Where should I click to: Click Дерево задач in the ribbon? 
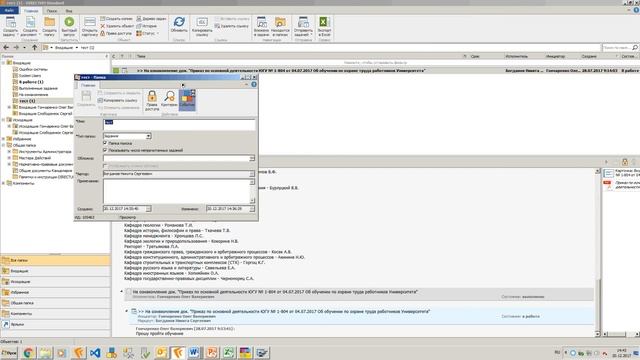(x=151, y=19)
